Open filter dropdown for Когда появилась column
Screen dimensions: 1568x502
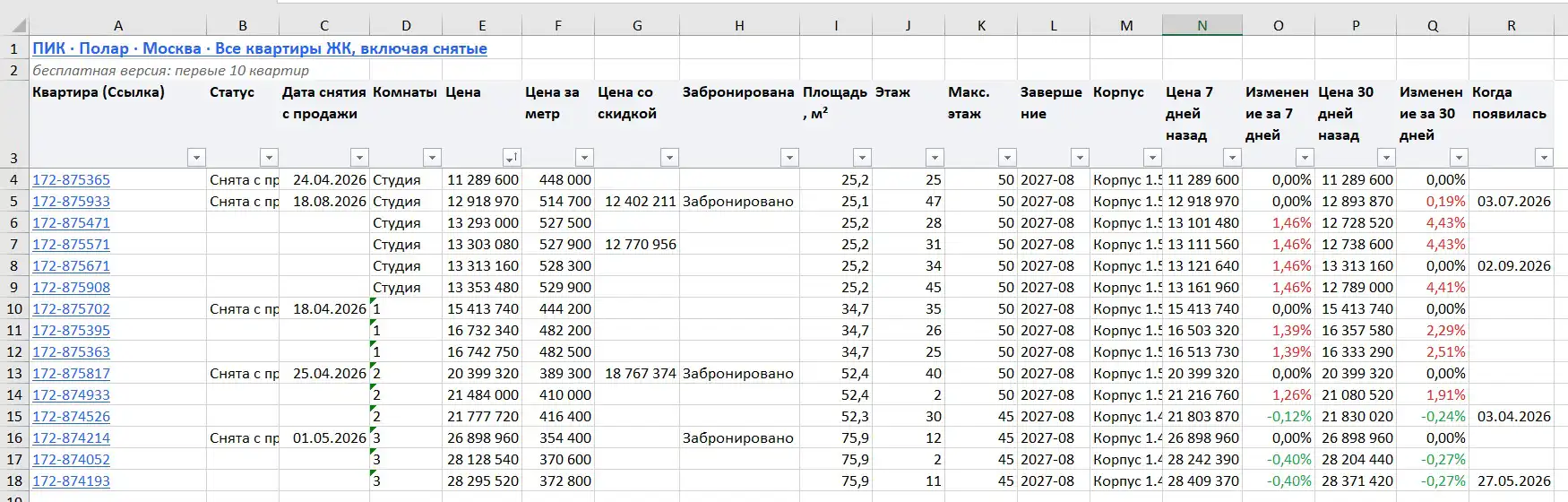click(x=1544, y=158)
